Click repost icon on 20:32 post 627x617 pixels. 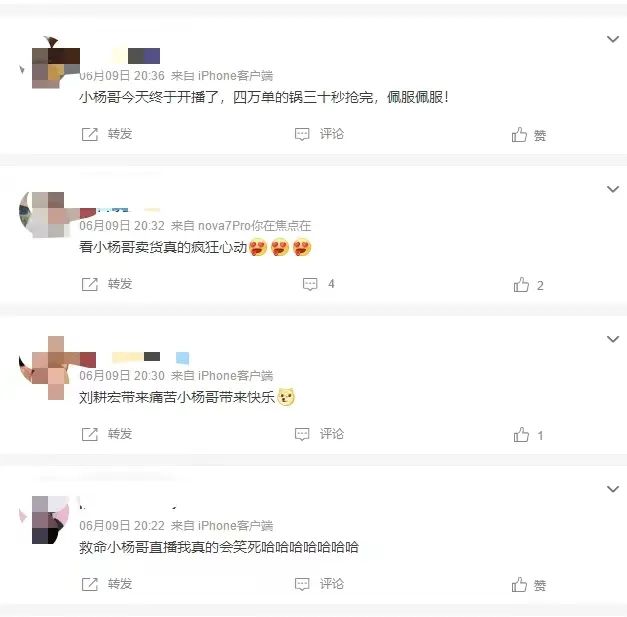[90, 284]
